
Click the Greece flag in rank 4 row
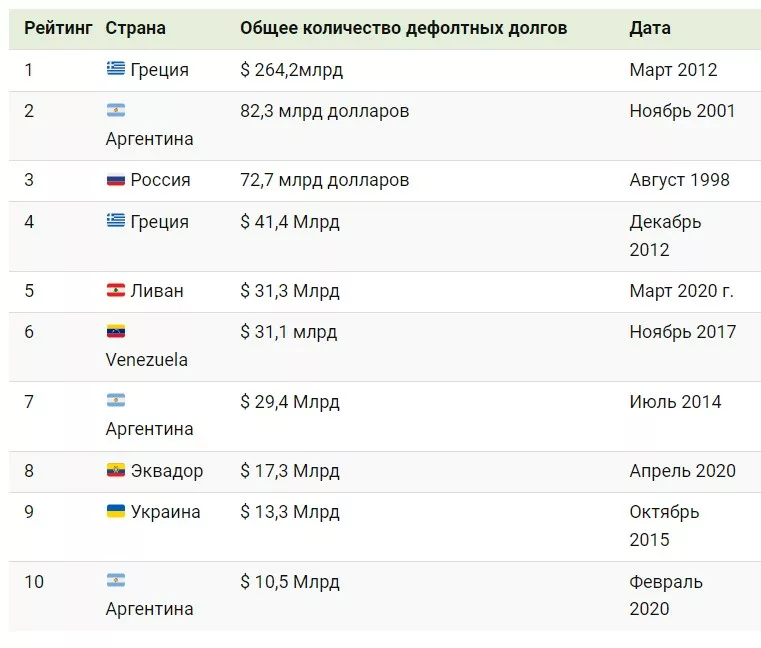coord(116,221)
